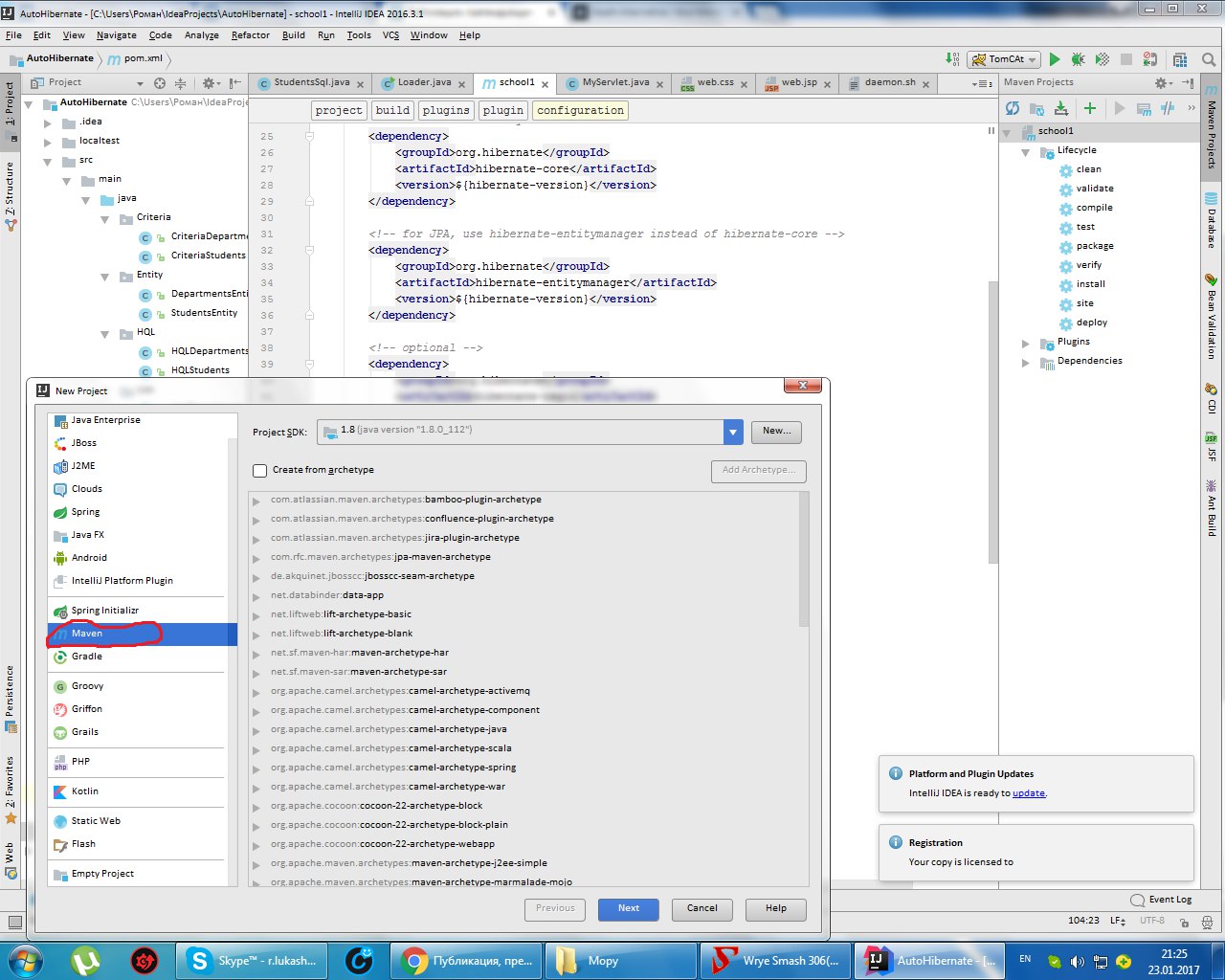Click the Debug bug icon in the main toolbar
Viewport: 1225px width, 980px height.
click(1079, 59)
